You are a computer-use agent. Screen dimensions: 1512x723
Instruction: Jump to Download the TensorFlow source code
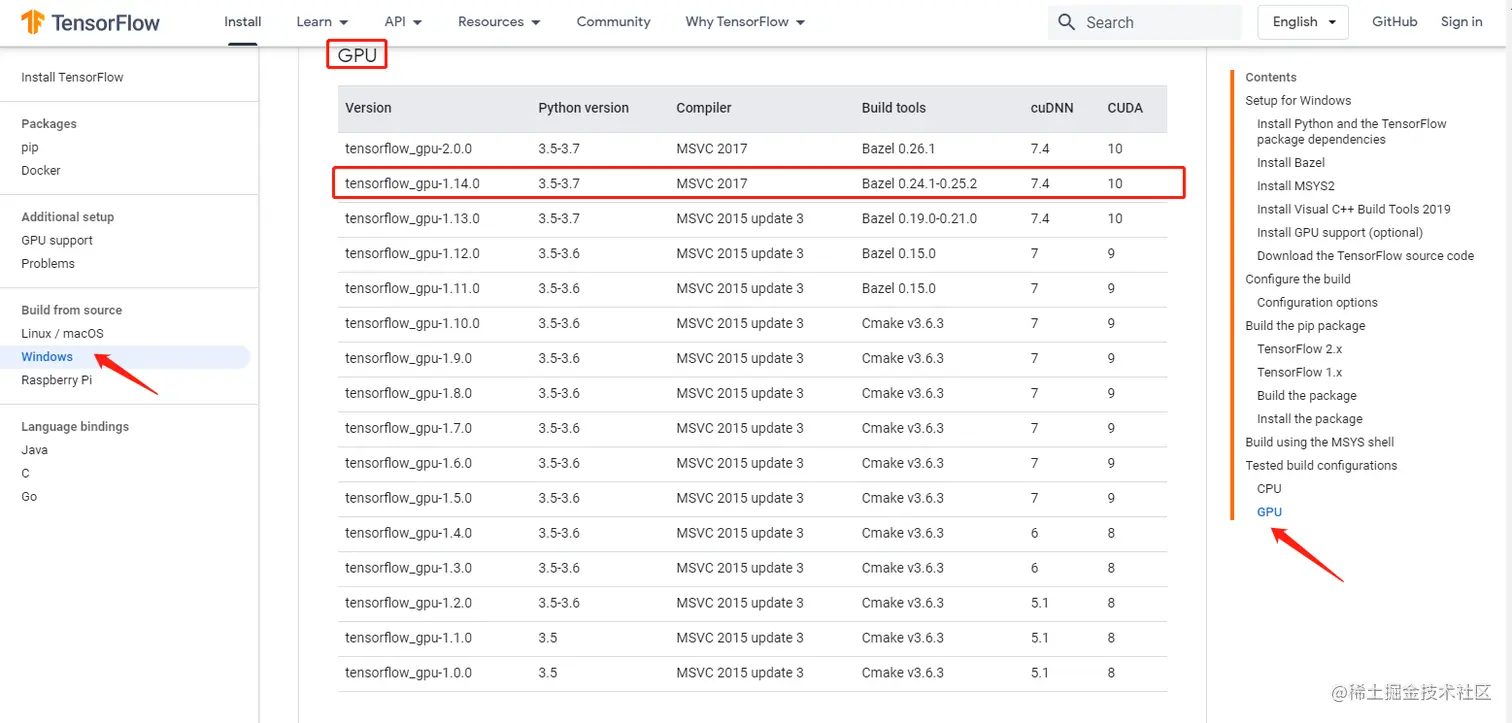click(1366, 255)
